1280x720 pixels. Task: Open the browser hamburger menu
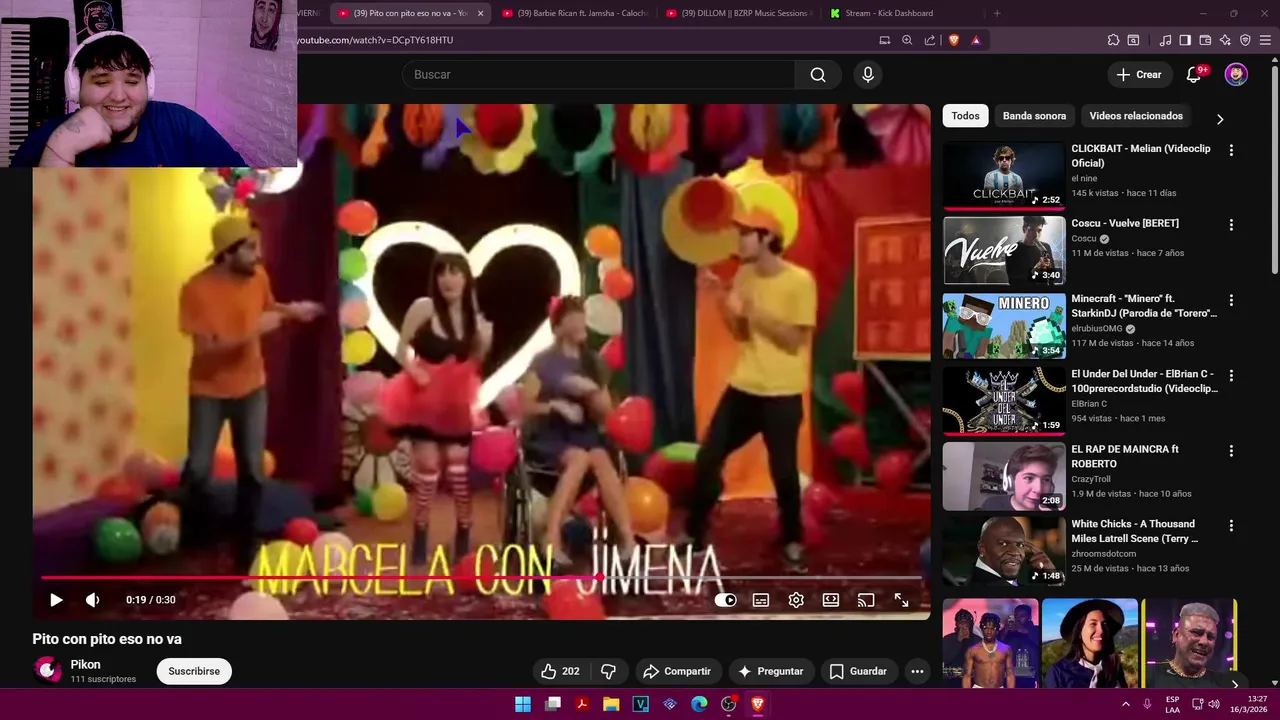1265,40
